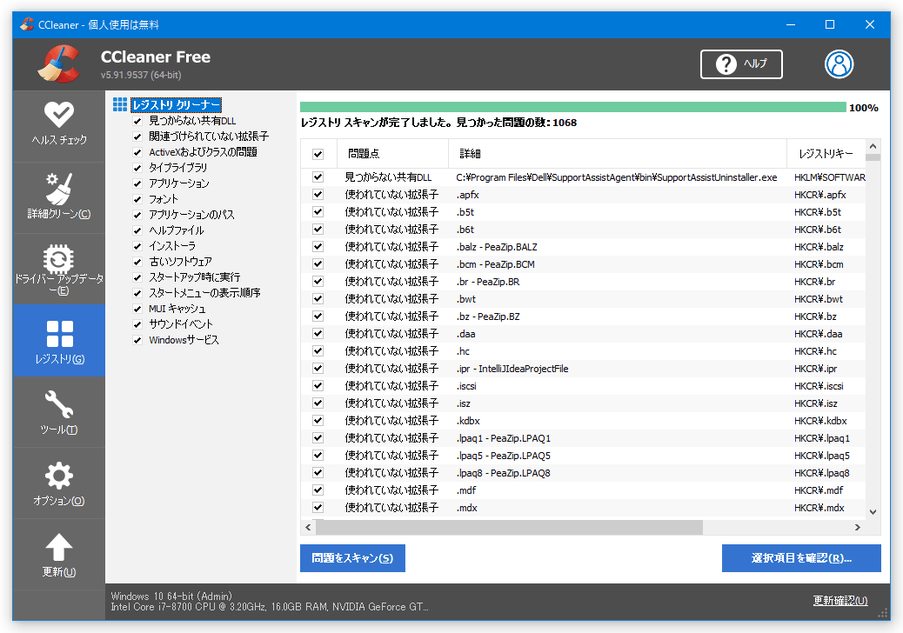Open ツール wrench icon

[x=59, y=404]
